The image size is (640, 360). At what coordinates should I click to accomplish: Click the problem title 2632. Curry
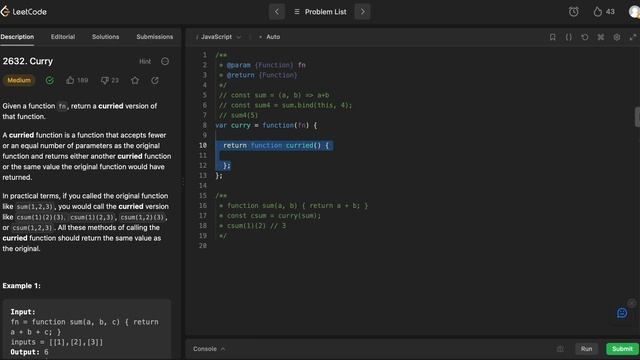pos(28,61)
